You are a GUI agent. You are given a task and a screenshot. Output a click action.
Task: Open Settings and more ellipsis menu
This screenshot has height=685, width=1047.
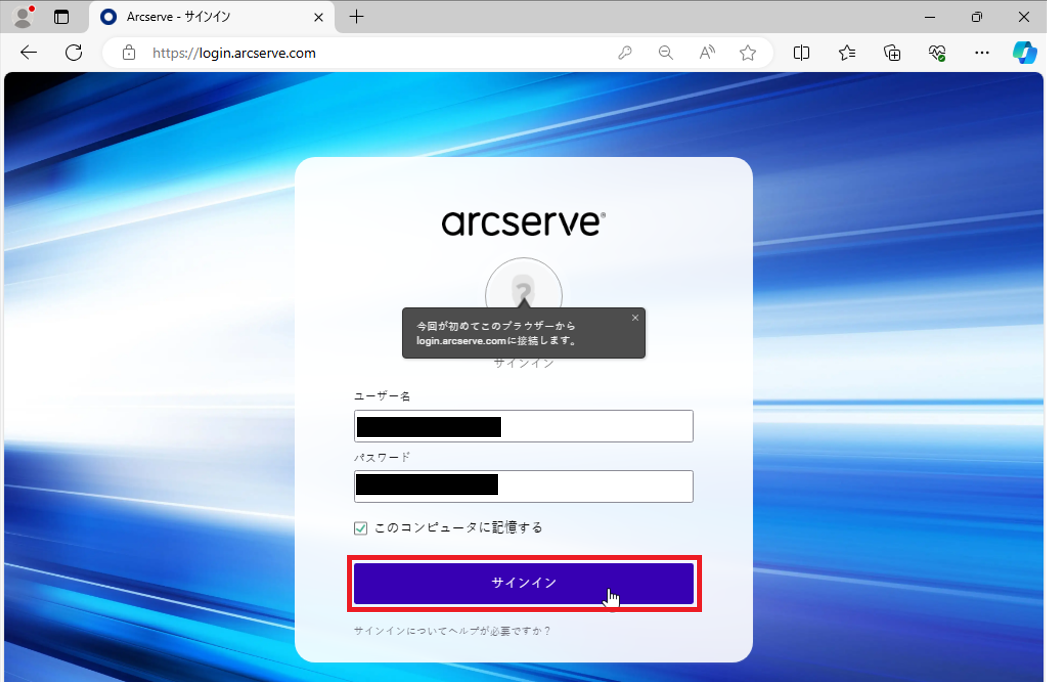[x=982, y=53]
